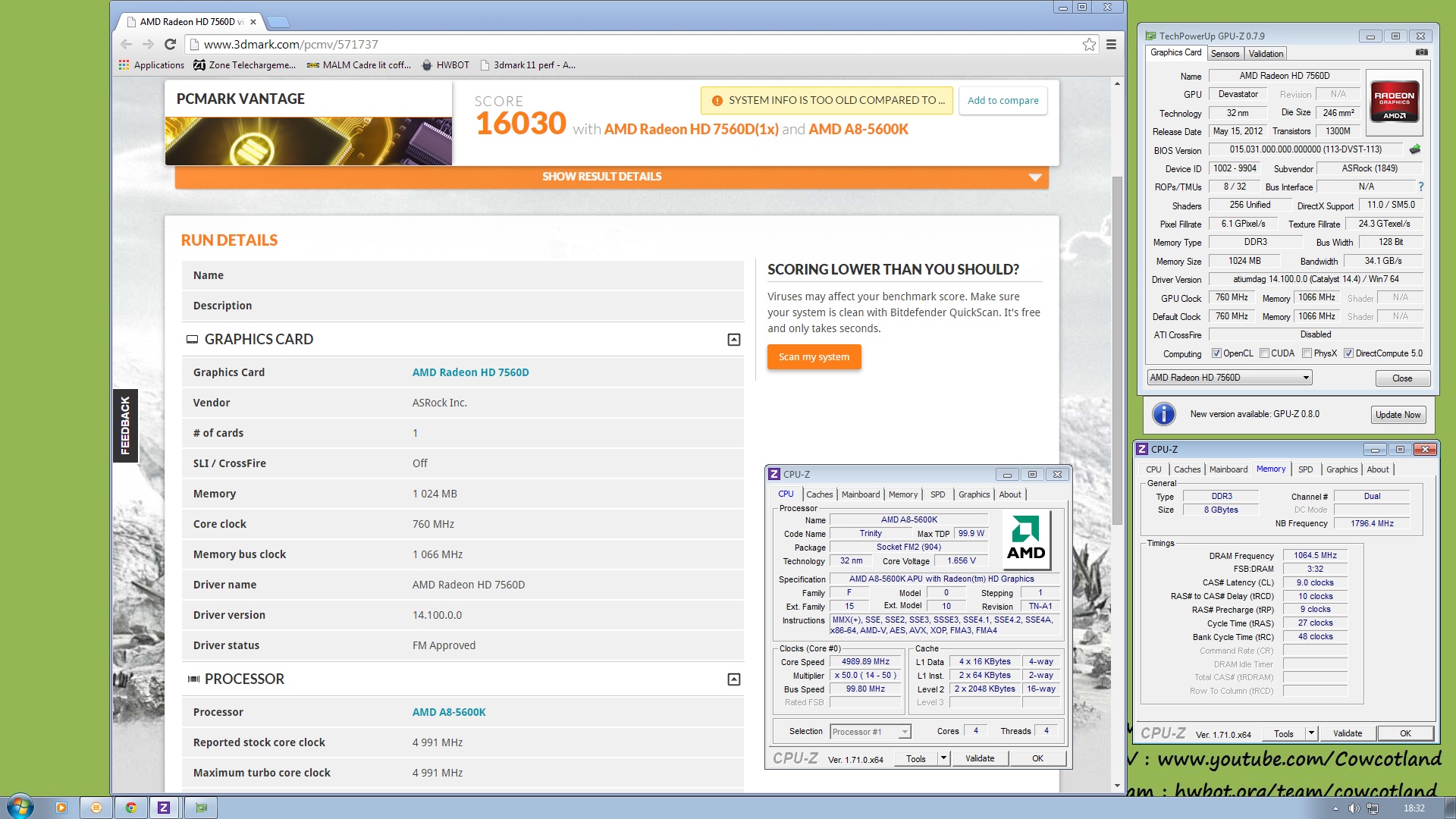Click the warning icon in system info notice
Viewport: 1456px width, 819px height.
pyautogui.click(x=717, y=100)
